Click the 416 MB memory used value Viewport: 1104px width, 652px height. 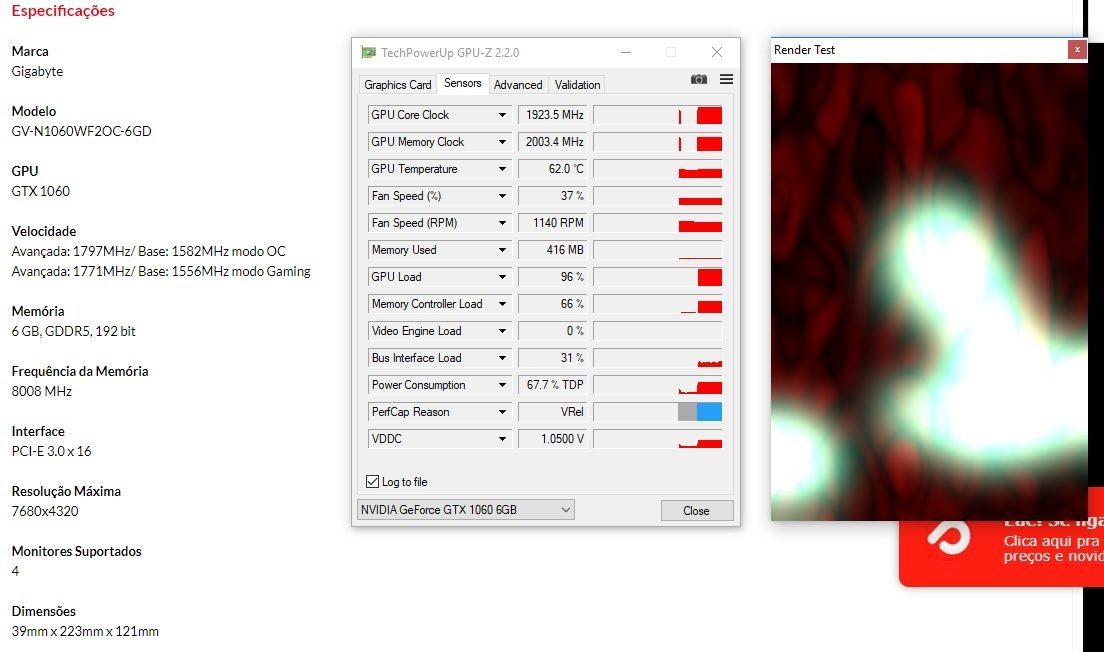coord(553,250)
